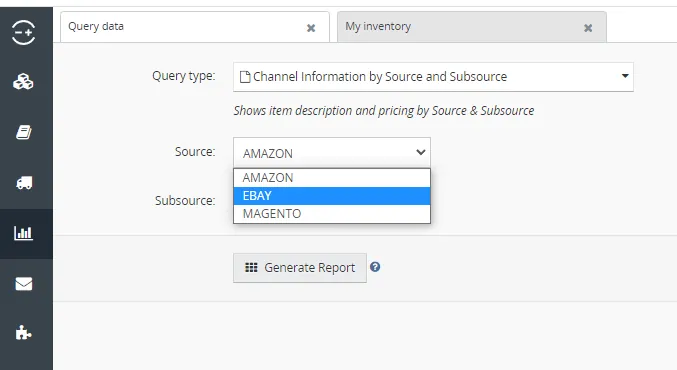Open the apps puzzle piece icon
677x370 pixels.
point(23,333)
